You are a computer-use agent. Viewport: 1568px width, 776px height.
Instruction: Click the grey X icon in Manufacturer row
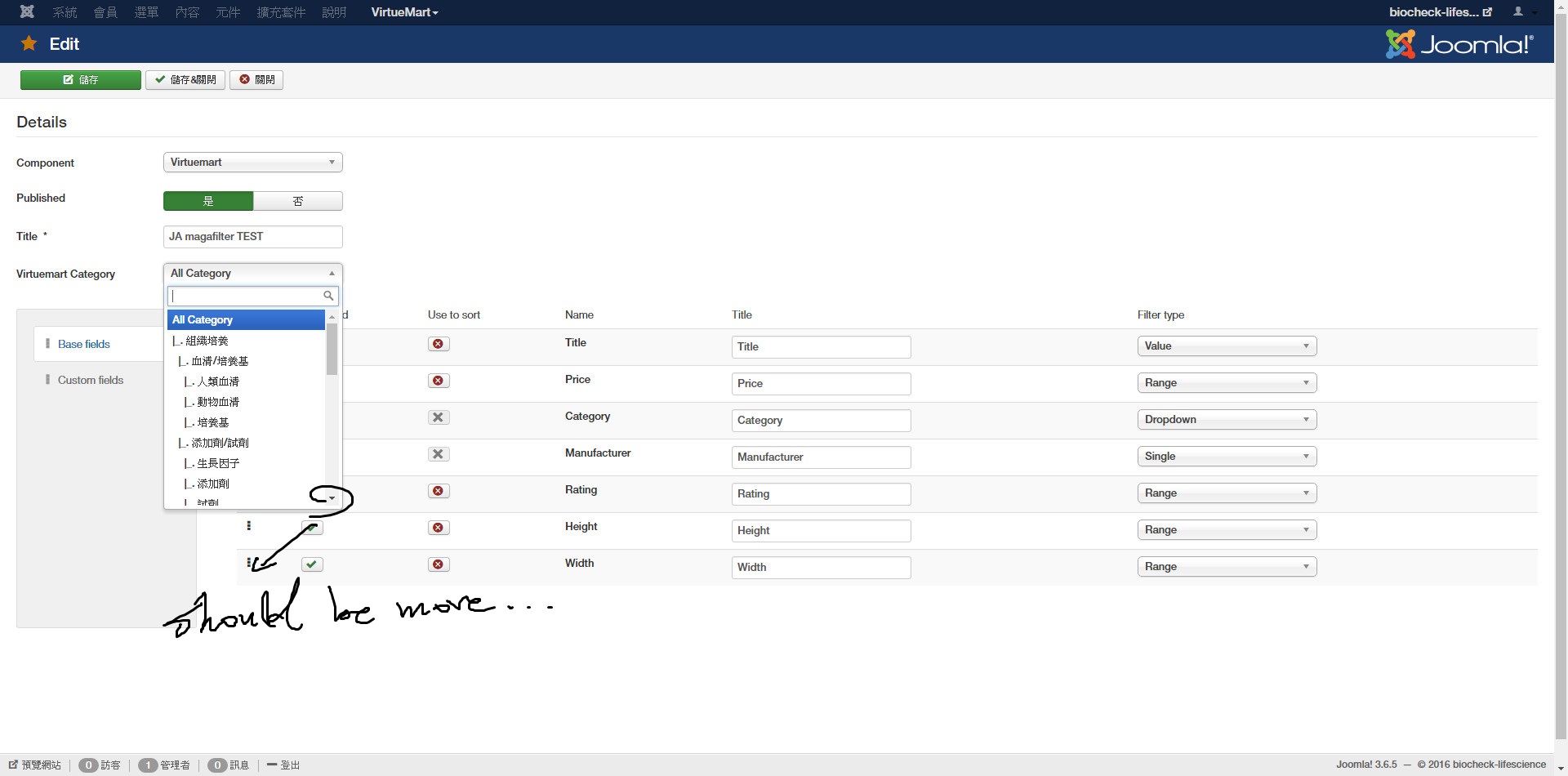(439, 454)
